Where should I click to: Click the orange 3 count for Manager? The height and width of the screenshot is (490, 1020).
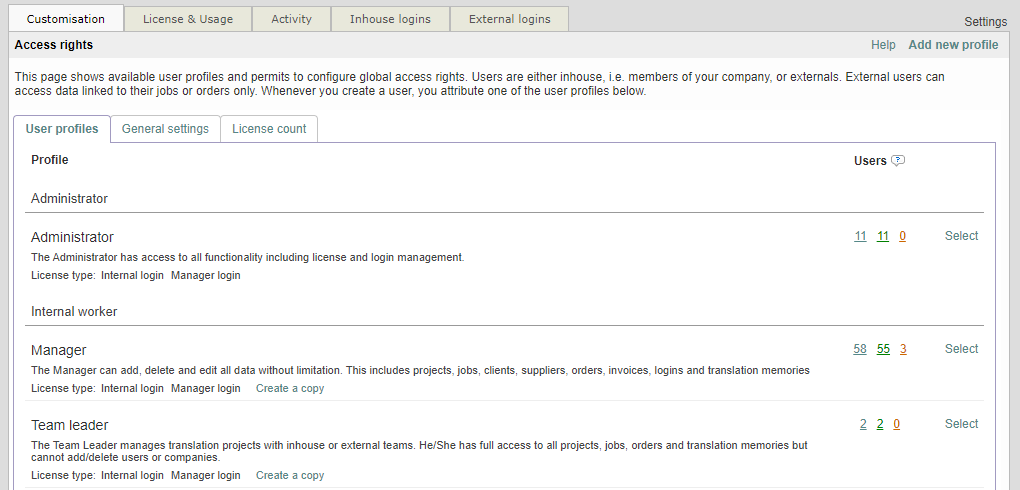(903, 349)
